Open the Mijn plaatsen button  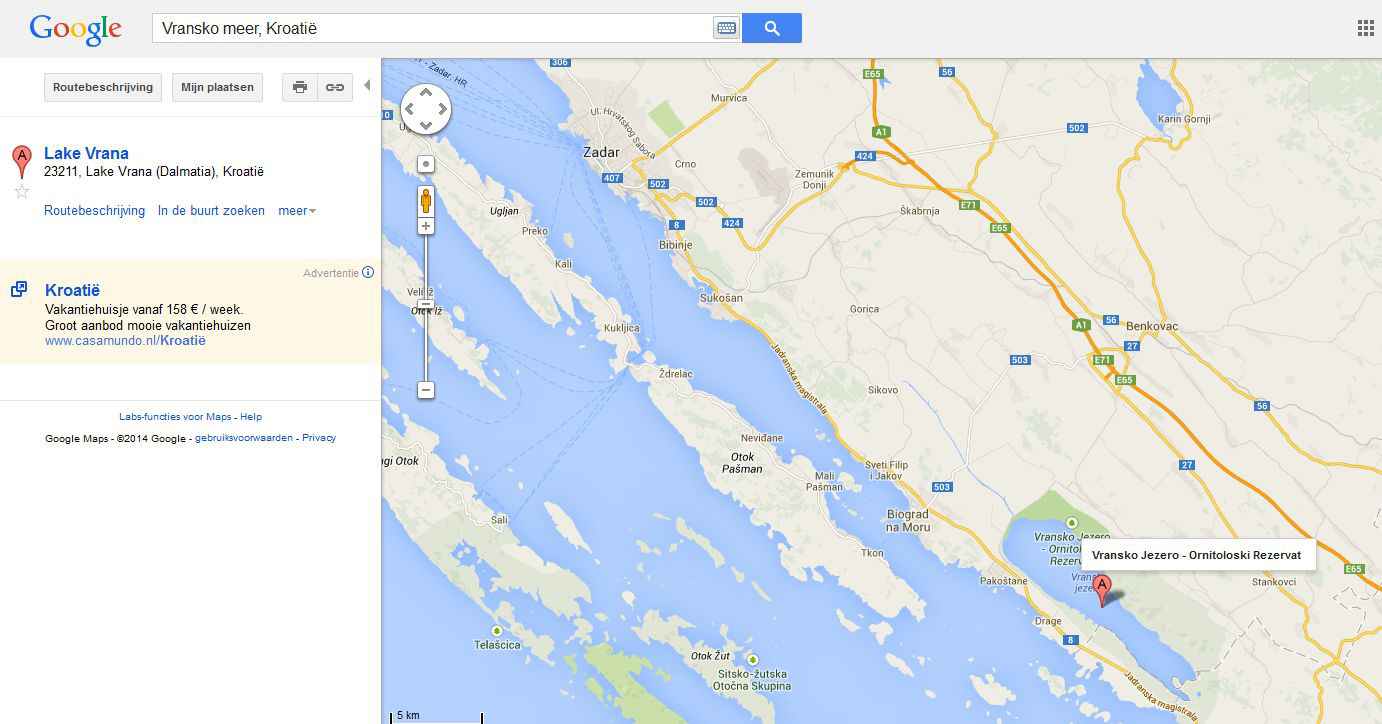point(217,87)
